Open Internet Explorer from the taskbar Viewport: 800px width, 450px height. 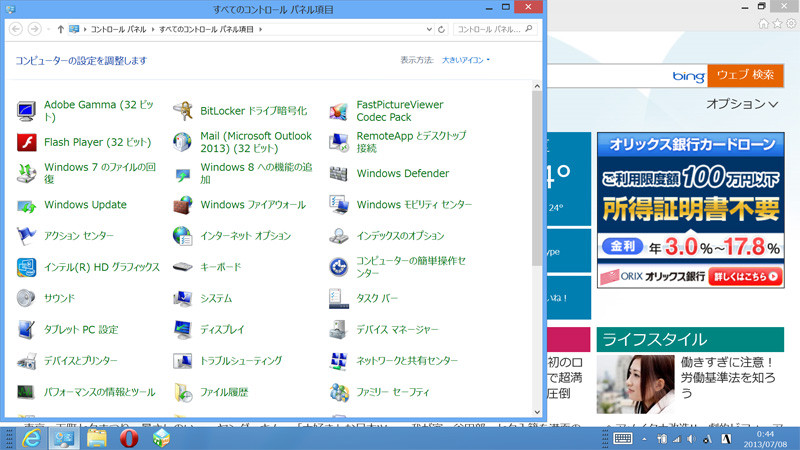32,438
